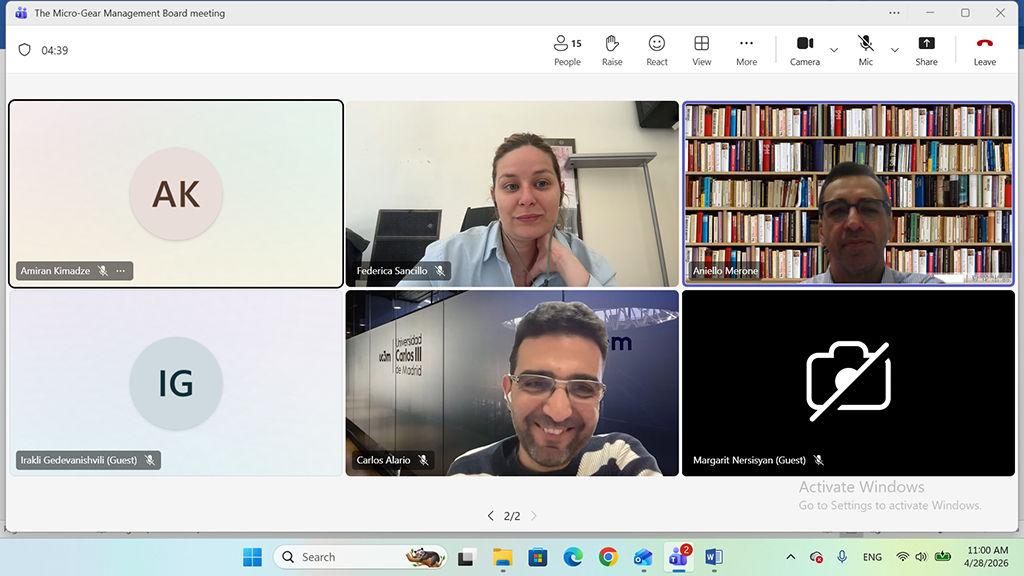Click the shield security icon near timer

[x=25, y=50]
